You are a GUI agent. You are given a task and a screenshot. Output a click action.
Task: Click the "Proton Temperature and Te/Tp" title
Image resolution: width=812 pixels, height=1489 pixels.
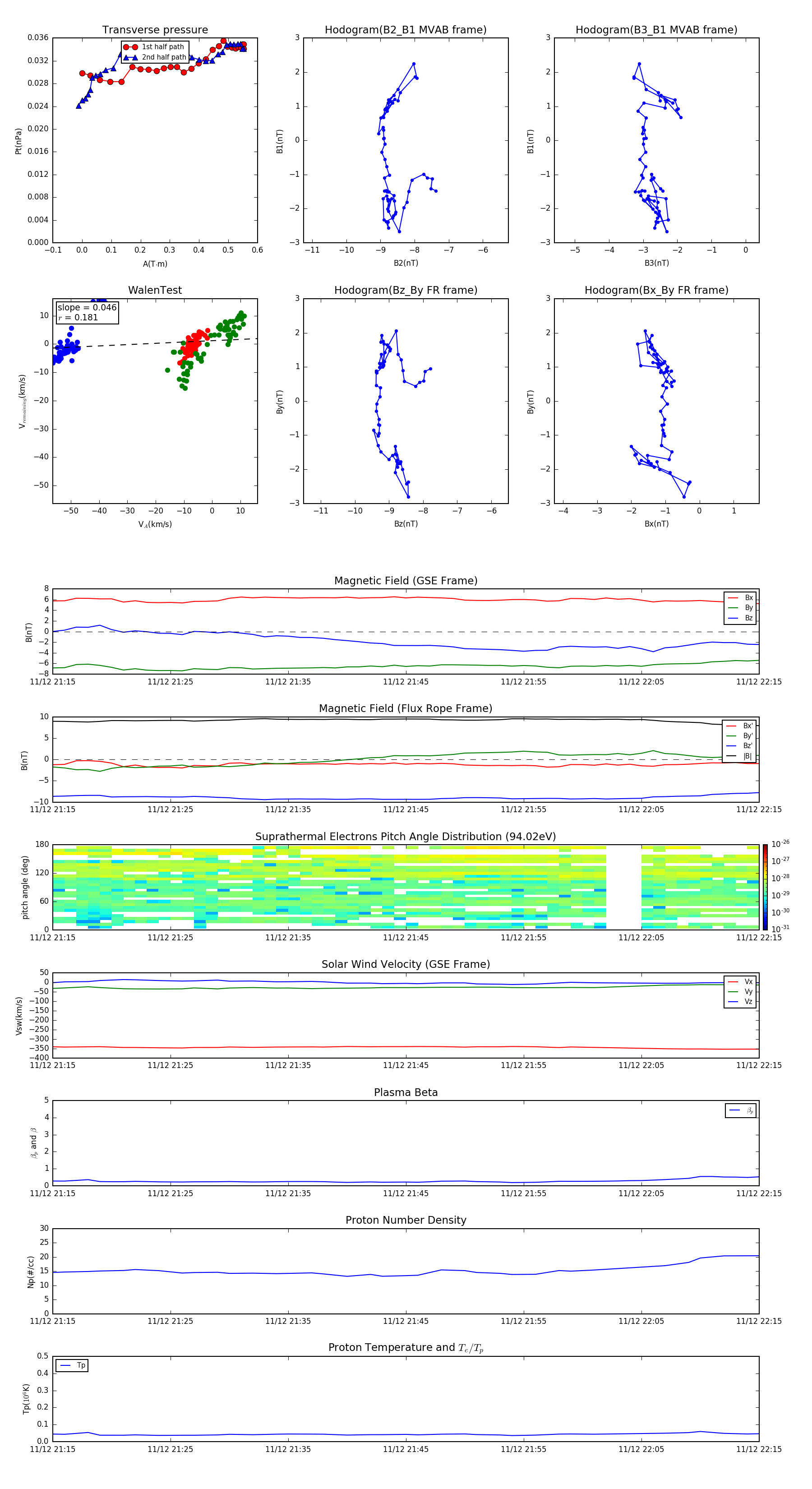(x=406, y=1348)
